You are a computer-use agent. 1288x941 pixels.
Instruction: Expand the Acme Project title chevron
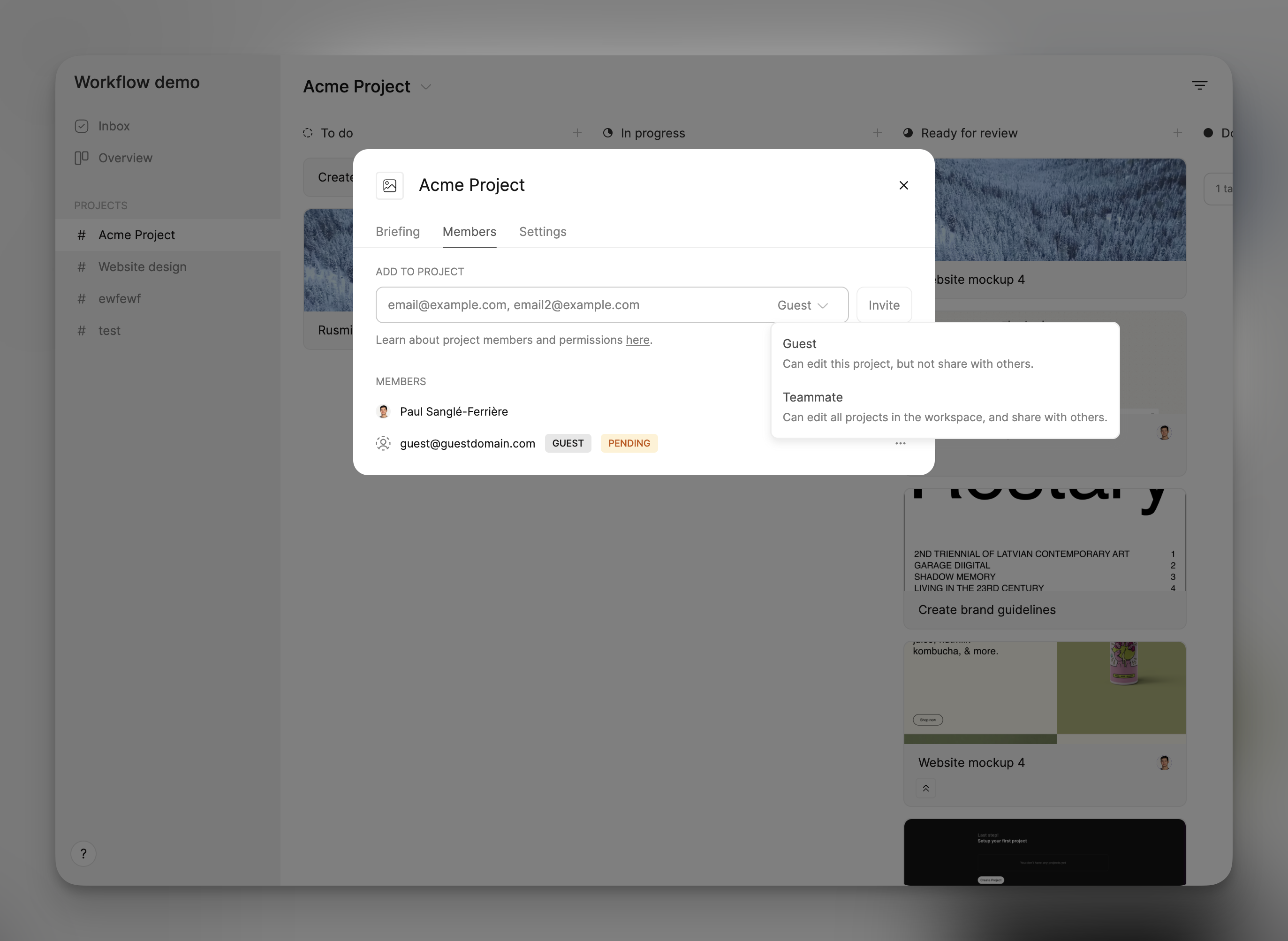(x=425, y=87)
